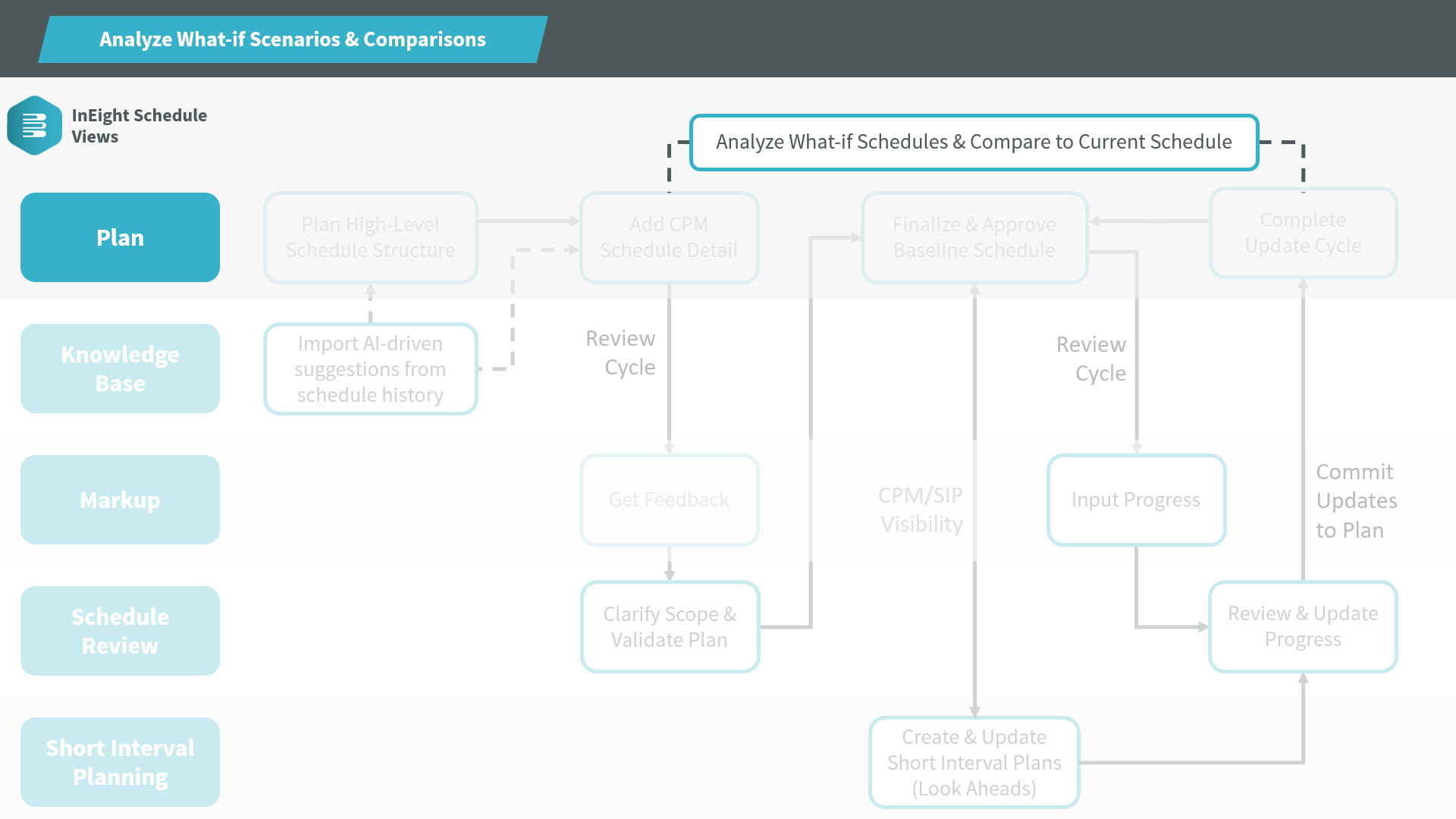This screenshot has width=1456, height=819.
Task: Open Create & Update Short Interval Plans
Action: 974,762
